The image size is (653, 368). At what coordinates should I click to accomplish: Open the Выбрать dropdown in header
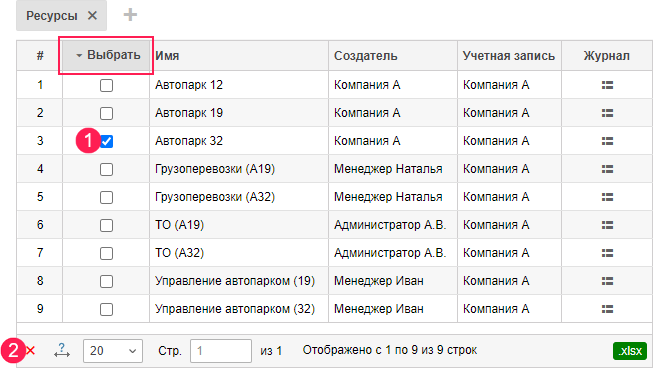[x=106, y=55]
